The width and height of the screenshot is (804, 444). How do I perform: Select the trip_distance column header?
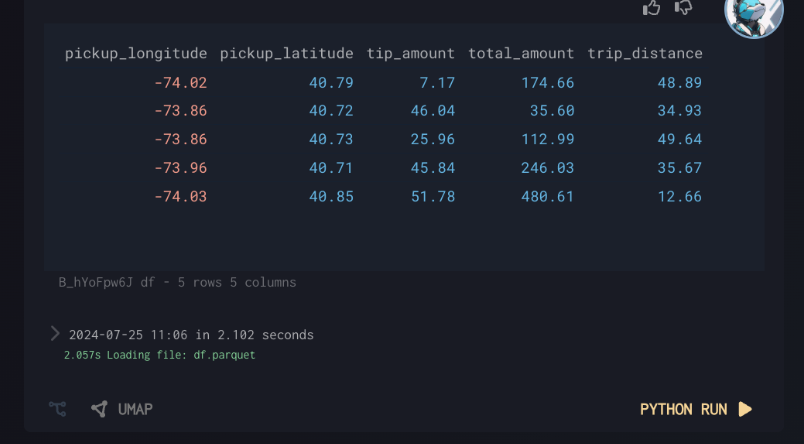click(x=645, y=53)
